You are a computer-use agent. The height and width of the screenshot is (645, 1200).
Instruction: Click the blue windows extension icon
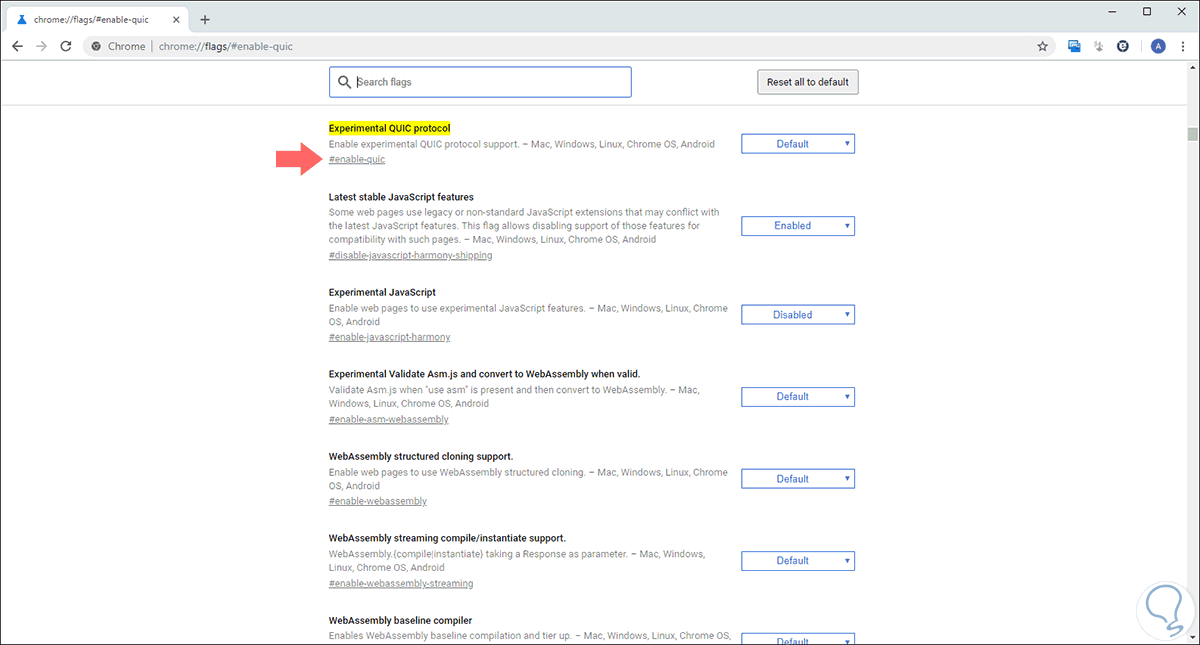[x=1074, y=46]
